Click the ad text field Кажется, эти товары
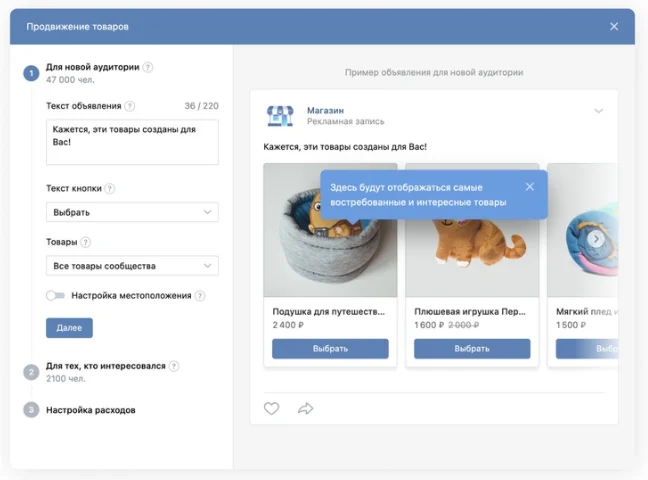 [132, 142]
